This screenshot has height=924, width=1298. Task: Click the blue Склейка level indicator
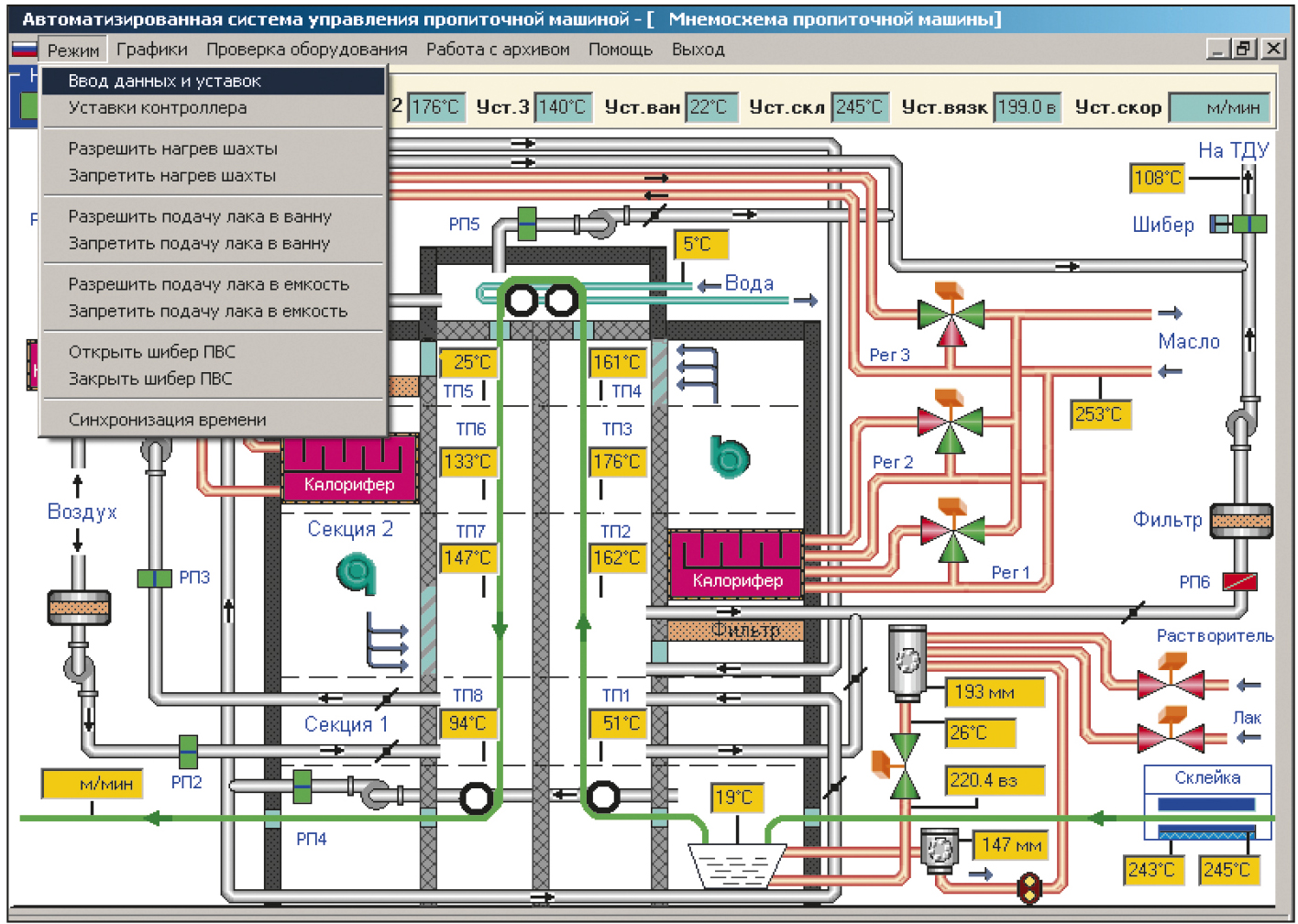coord(1206,804)
